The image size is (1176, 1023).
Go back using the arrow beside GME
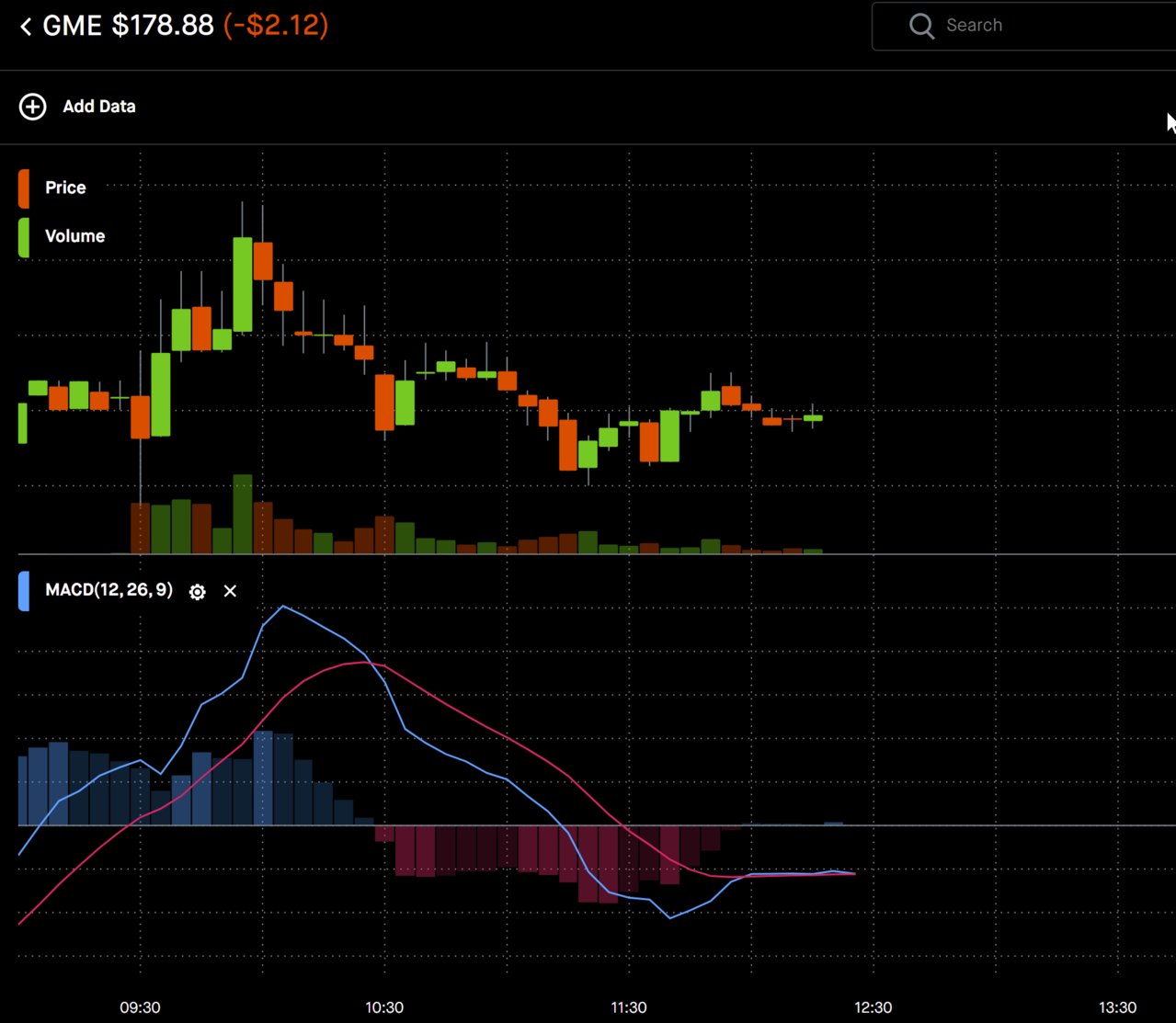(26, 27)
